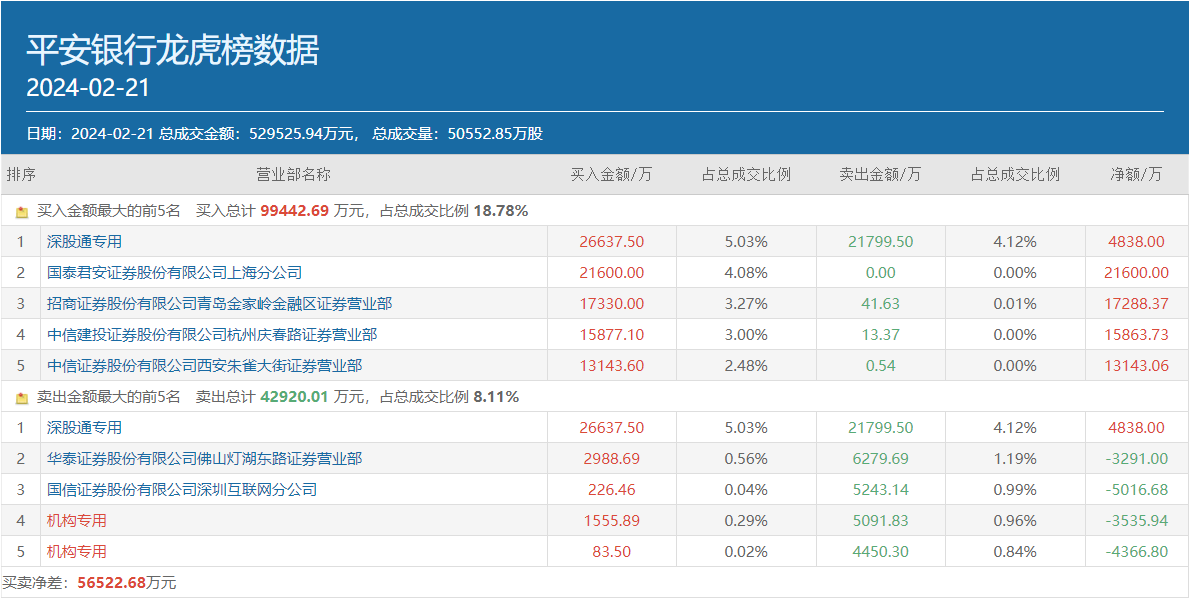
Task: Open 机构专用 link with net amount -4366.80
Action: tap(76, 552)
